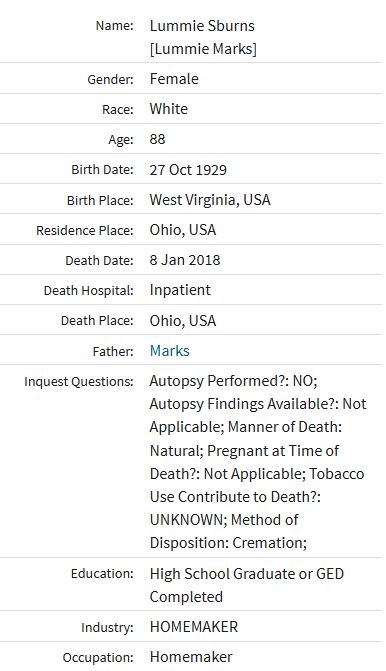Screen dimensions: 386x671
Task: Click the Homemaker occupation value
Action: 191,657
